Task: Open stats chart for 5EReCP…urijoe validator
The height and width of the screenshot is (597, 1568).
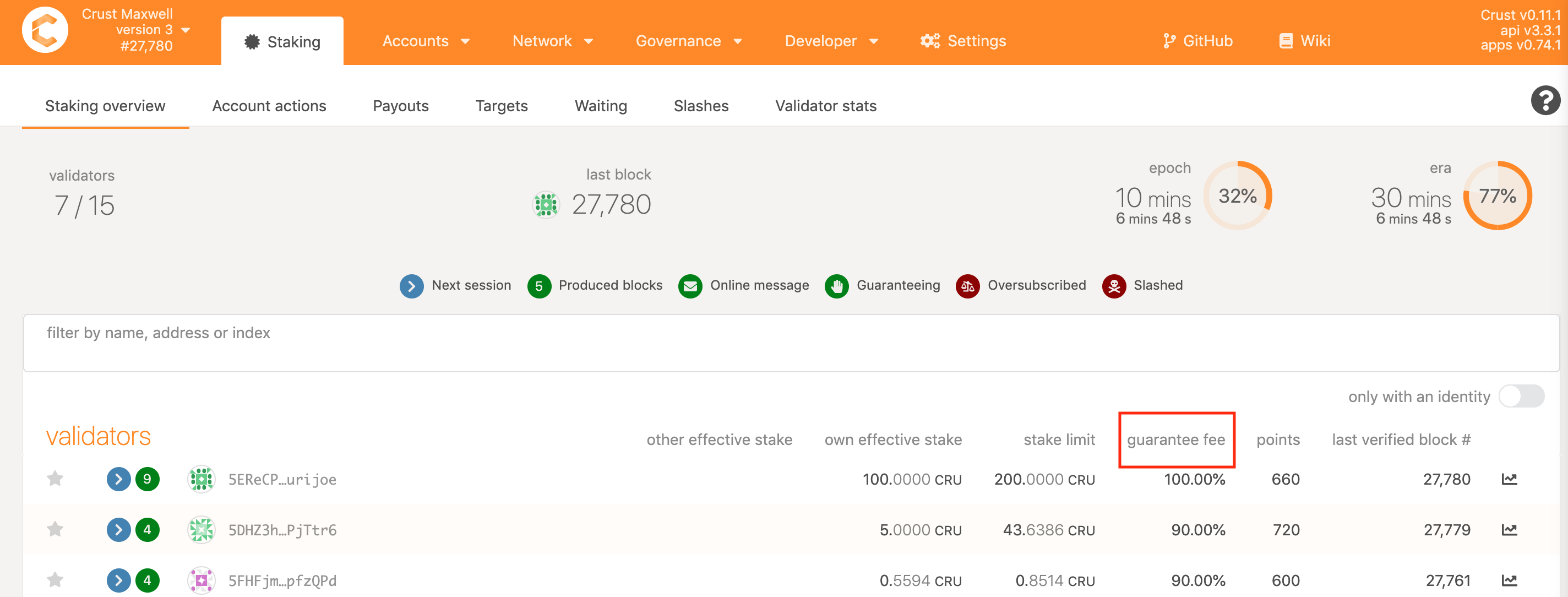Action: coord(1509,480)
